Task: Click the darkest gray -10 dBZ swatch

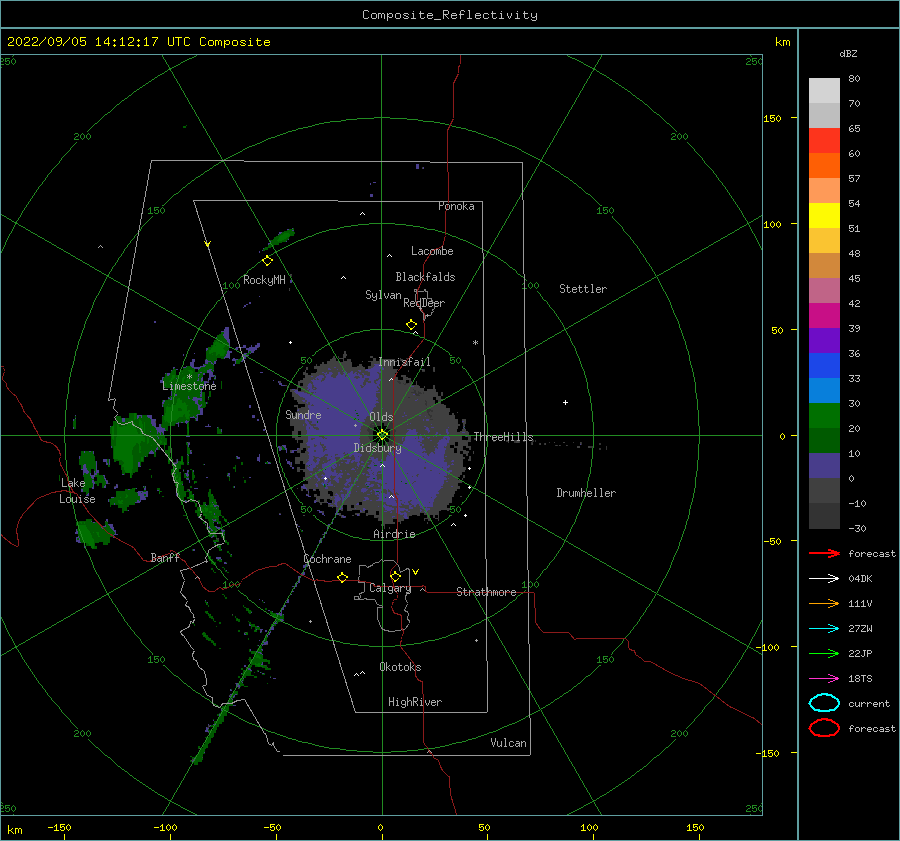Action: 824,515
